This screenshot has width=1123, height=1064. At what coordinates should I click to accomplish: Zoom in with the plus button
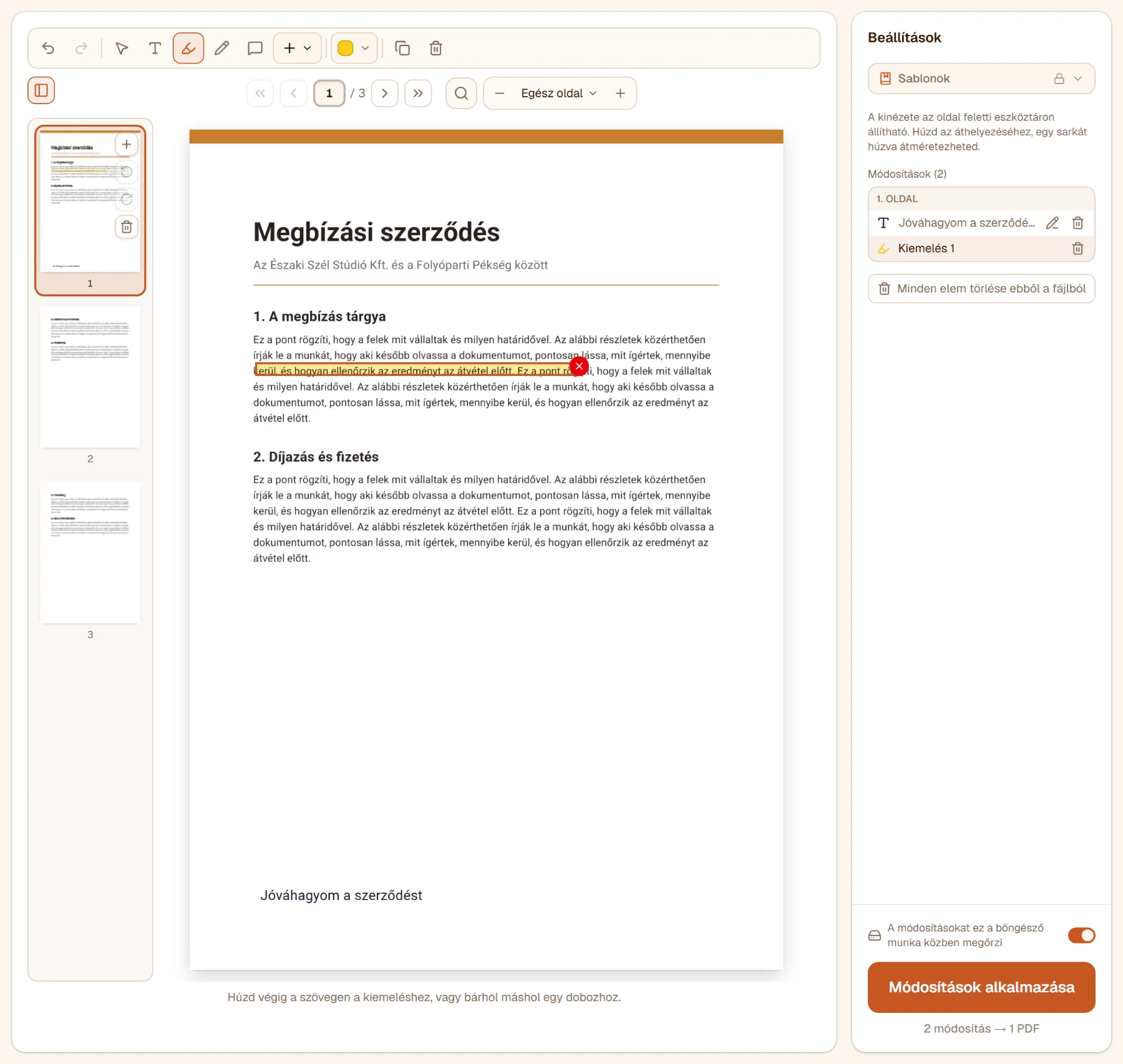(x=620, y=93)
